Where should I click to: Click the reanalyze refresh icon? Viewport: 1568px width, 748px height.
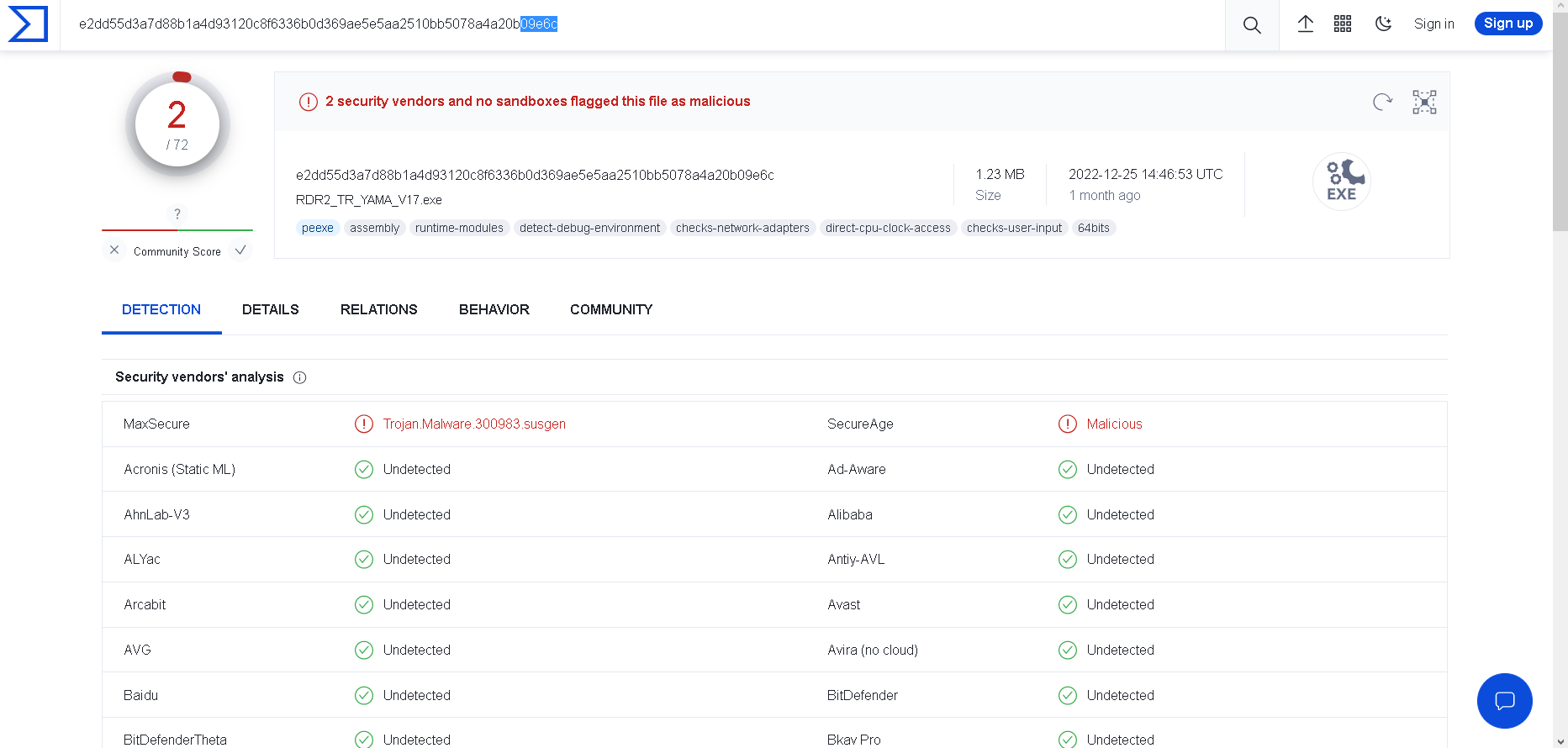pos(1382,102)
